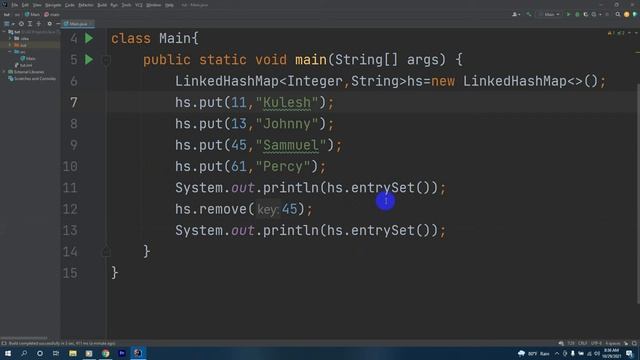
Task: Select Main class in project tree
Action: [28, 58]
